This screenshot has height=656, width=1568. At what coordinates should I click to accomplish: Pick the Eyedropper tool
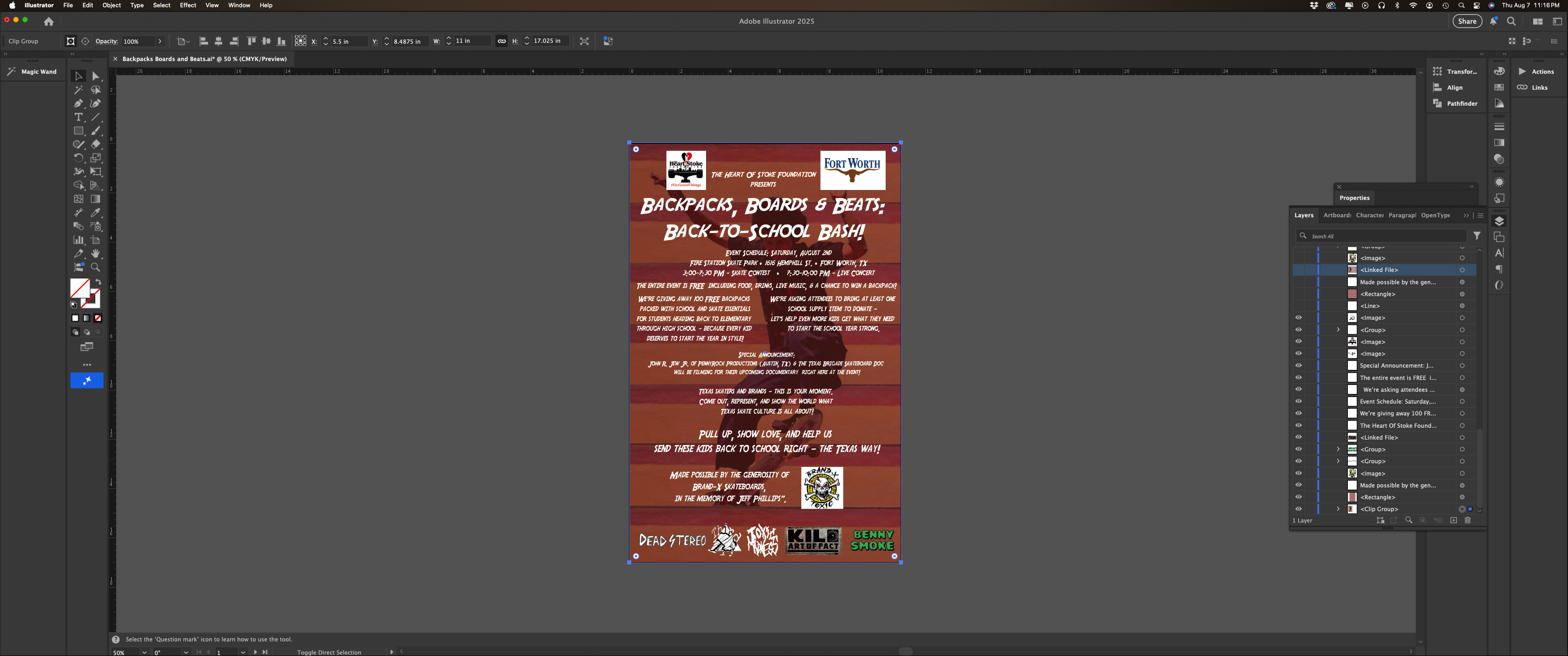point(96,212)
